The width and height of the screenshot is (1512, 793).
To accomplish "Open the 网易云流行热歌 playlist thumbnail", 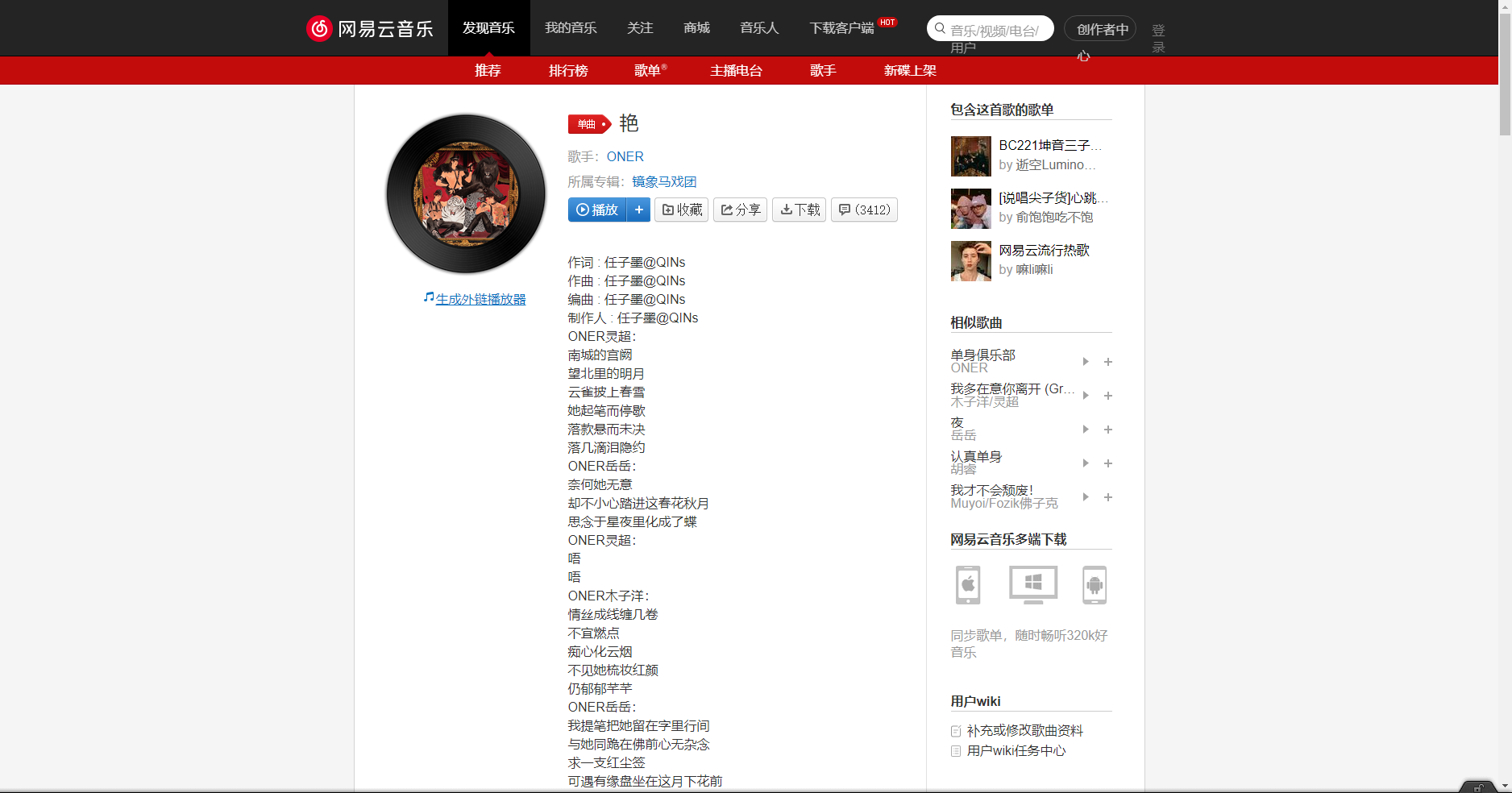I will [x=970, y=260].
